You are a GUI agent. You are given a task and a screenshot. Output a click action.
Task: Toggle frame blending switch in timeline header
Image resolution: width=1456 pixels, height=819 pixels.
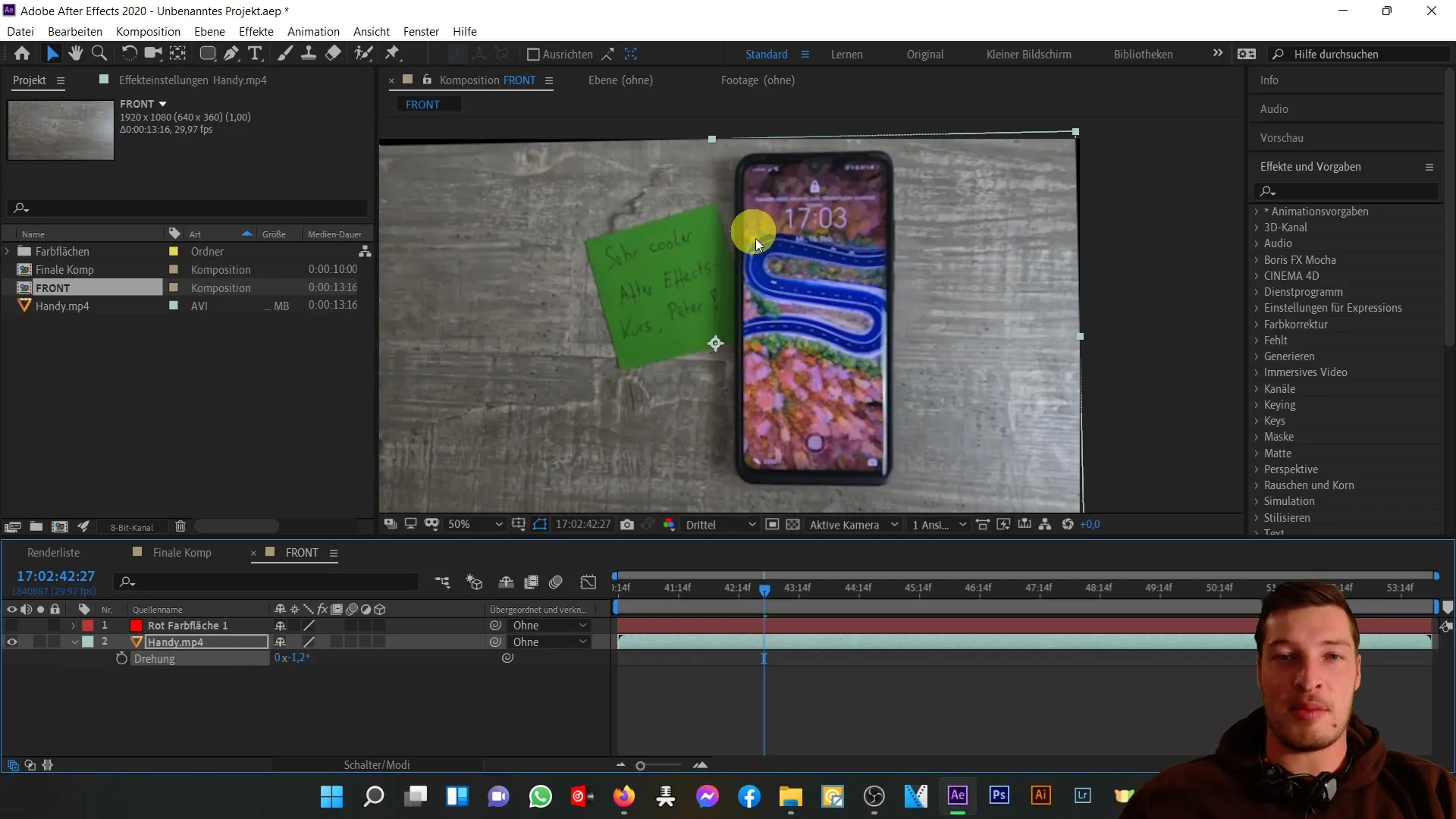[x=532, y=582]
